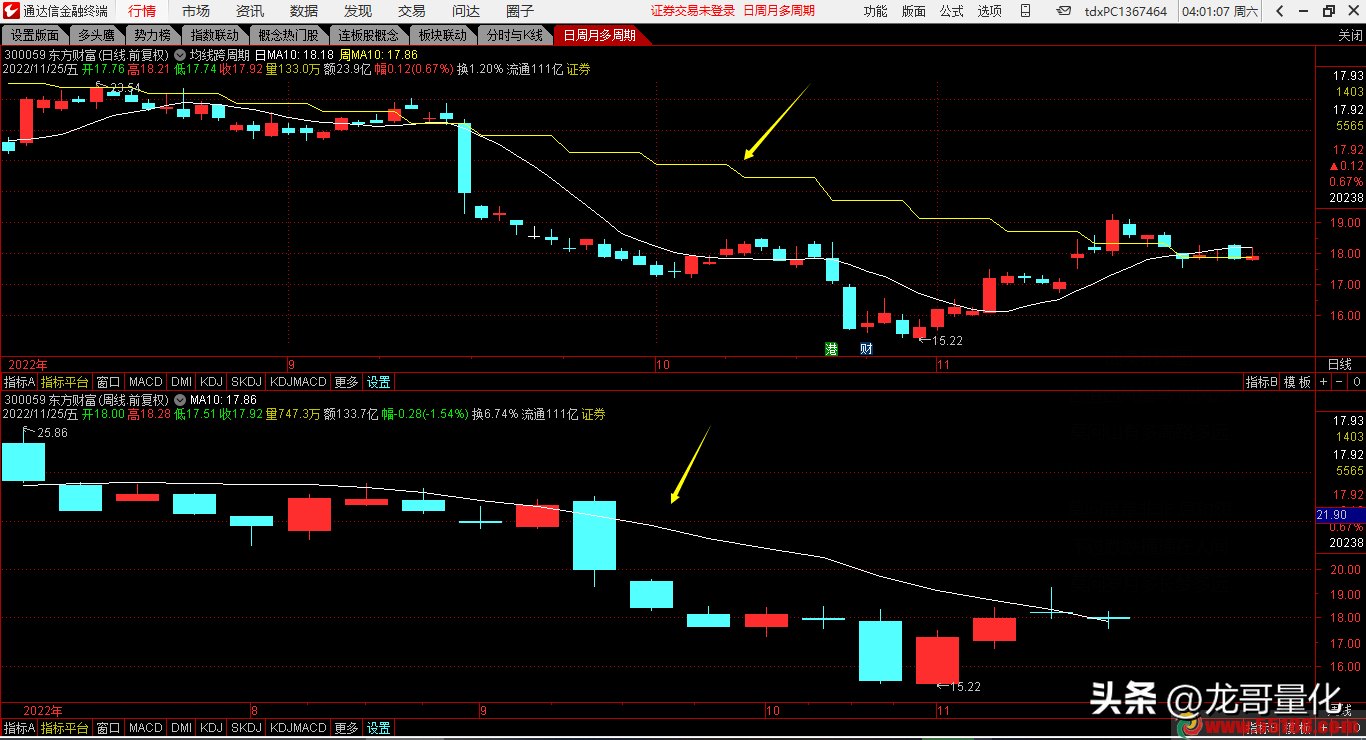
Task: Click the plus zoom-in button on chart
Action: coord(1323,382)
